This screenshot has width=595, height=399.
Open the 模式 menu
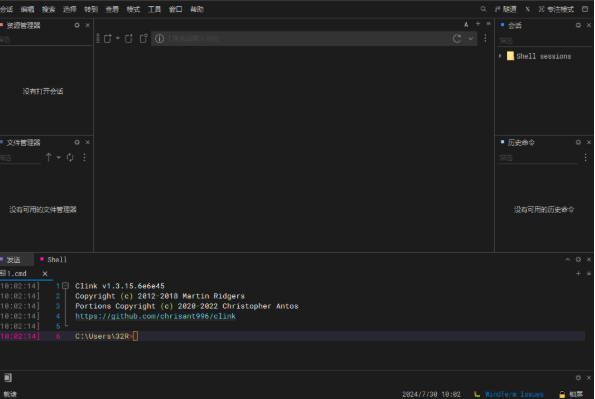point(133,9)
